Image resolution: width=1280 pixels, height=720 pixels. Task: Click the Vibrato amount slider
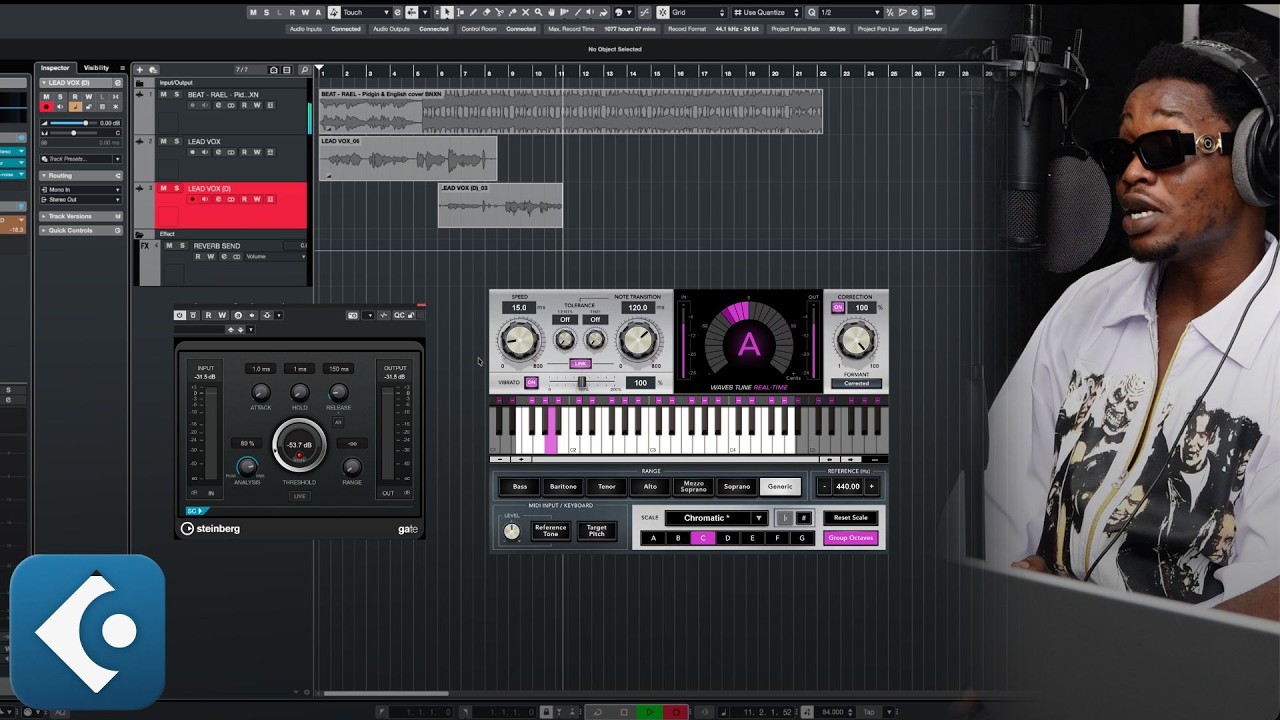582,382
